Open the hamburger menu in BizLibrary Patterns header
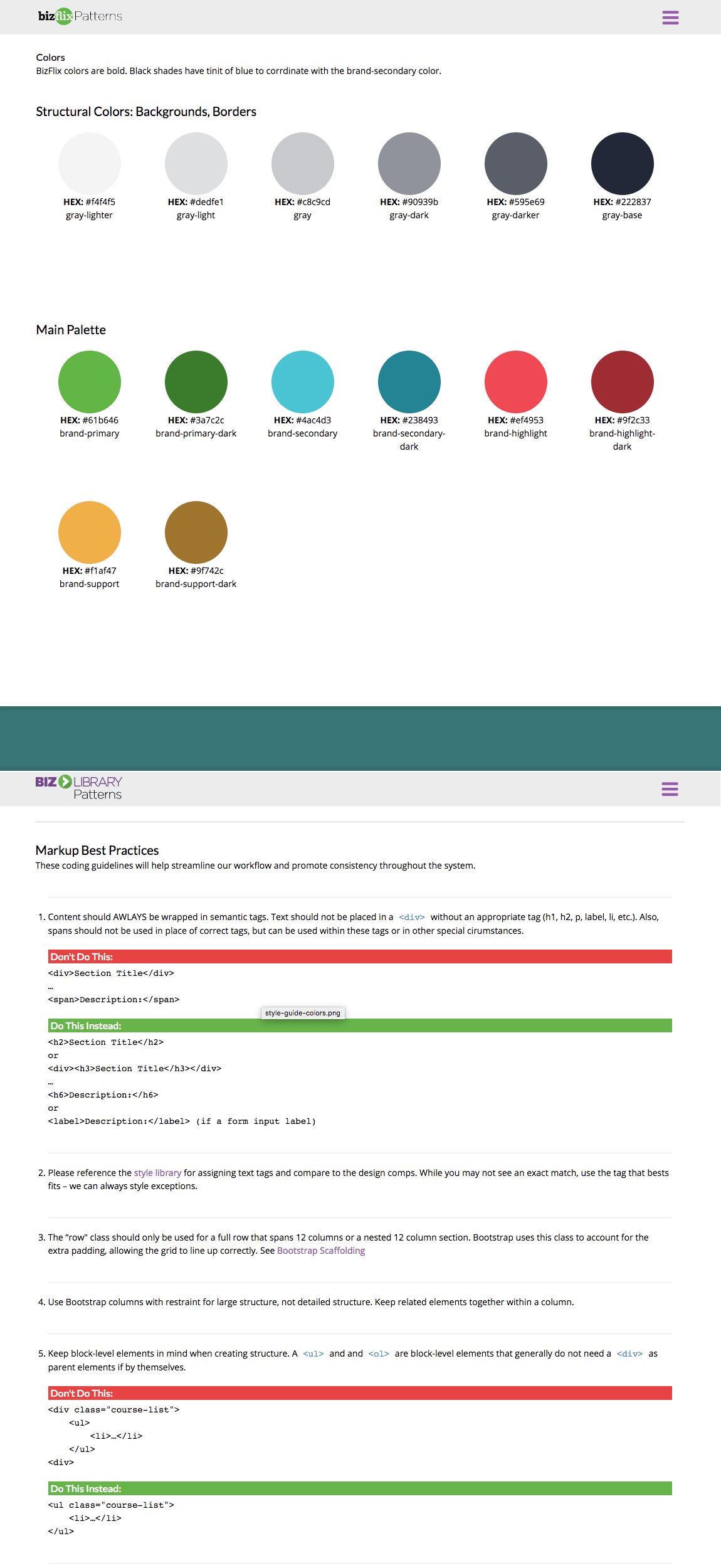Image resolution: width=721 pixels, height=1568 pixels. coord(670,789)
